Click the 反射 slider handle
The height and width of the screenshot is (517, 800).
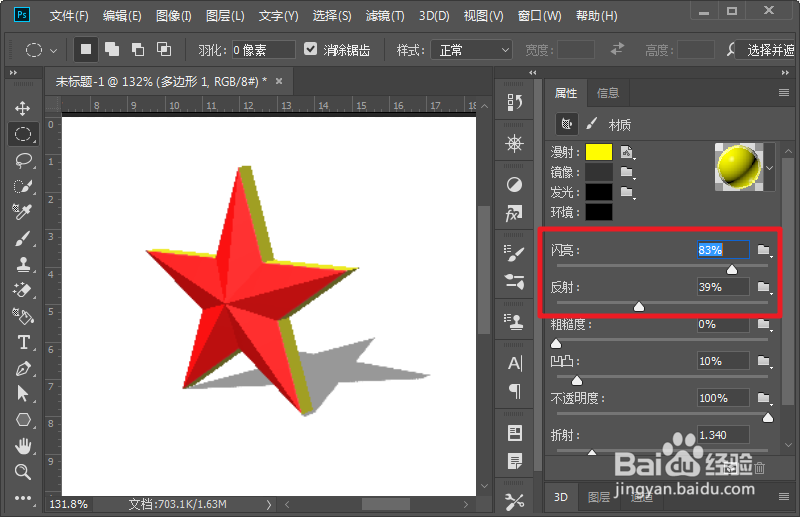pos(638,306)
